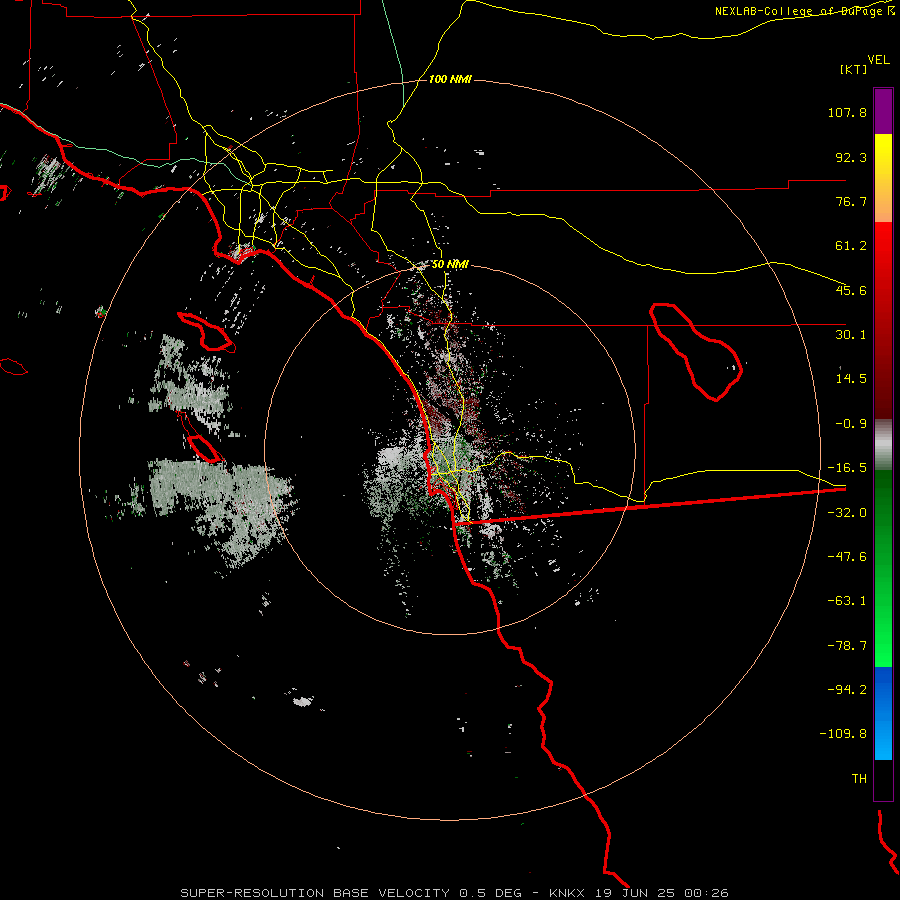This screenshot has height=900, width=900.
Task: Click the -63.1 velocity scale value
Action: (x=847, y=601)
